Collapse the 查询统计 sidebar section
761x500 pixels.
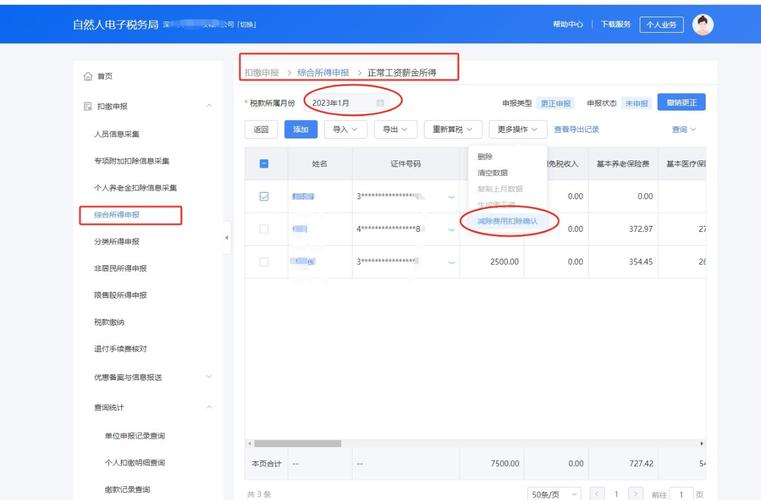pyautogui.click(x=208, y=407)
